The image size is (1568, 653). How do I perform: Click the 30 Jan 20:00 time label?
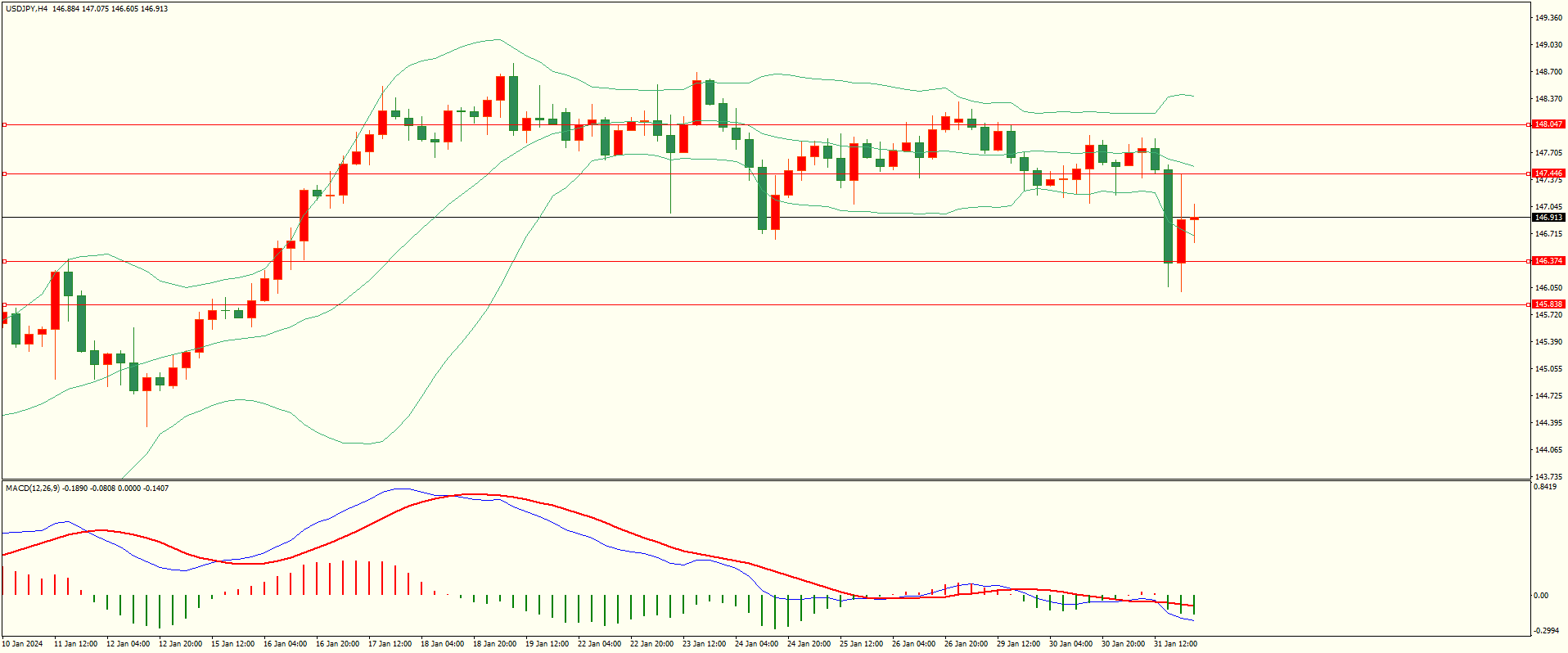[1123, 644]
